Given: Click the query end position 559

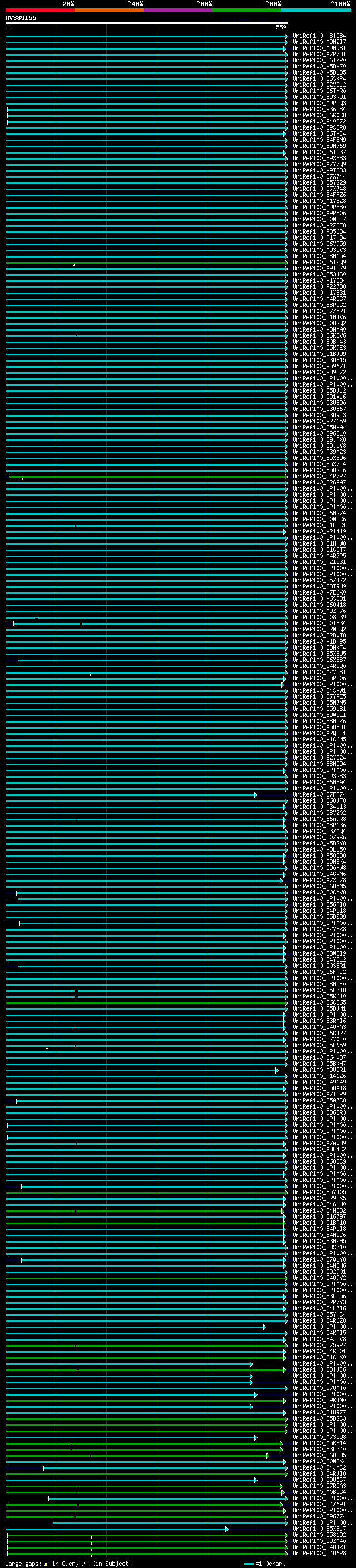Looking at the screenshot, I should click(x=281, y=27).
